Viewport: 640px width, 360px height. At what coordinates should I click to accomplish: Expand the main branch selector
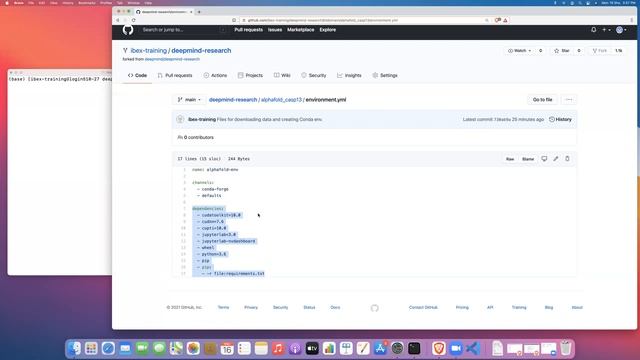pyautogui.click(x=189, y=100)
